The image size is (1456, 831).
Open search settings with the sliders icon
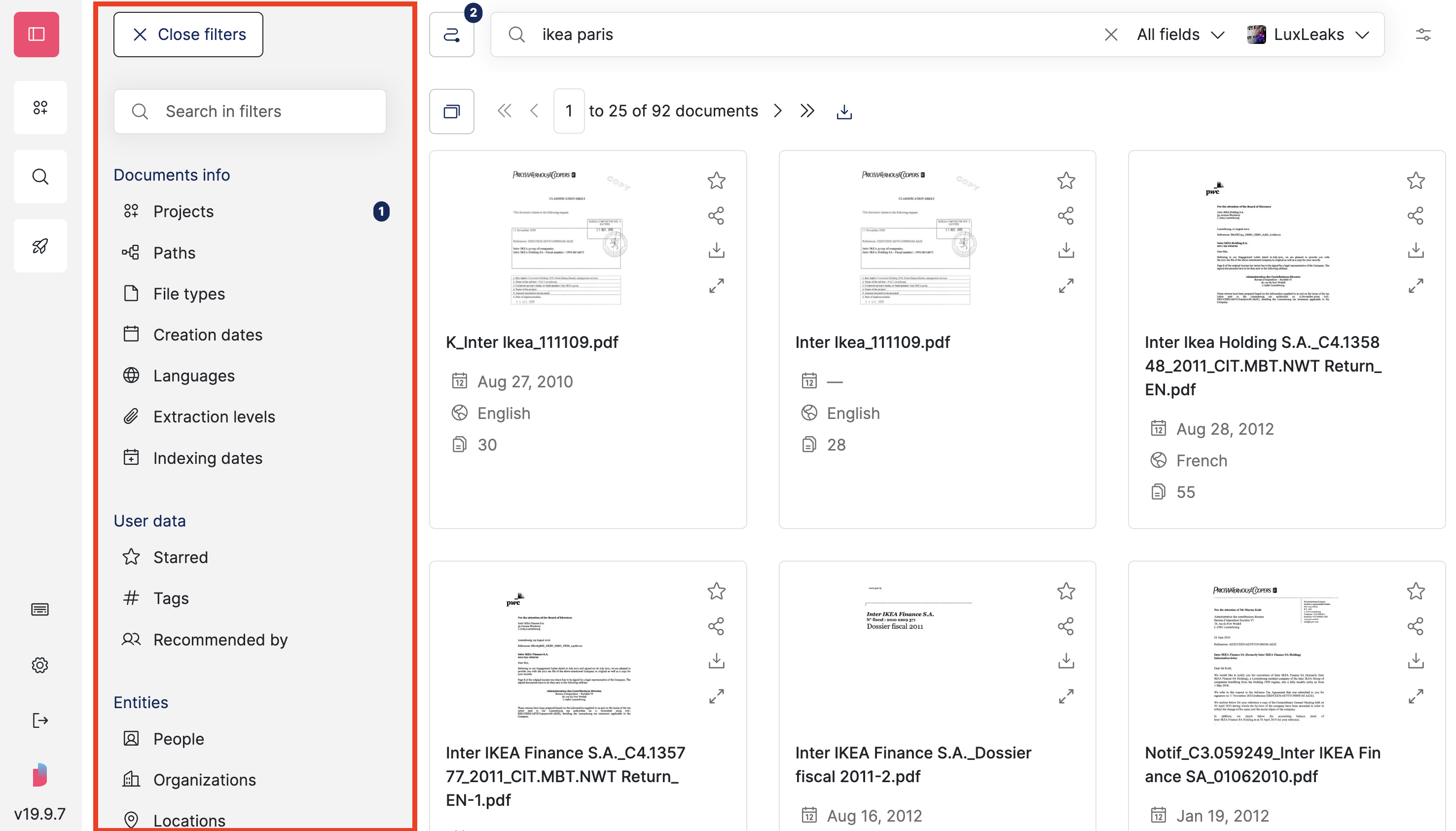tap(1423, 34)
